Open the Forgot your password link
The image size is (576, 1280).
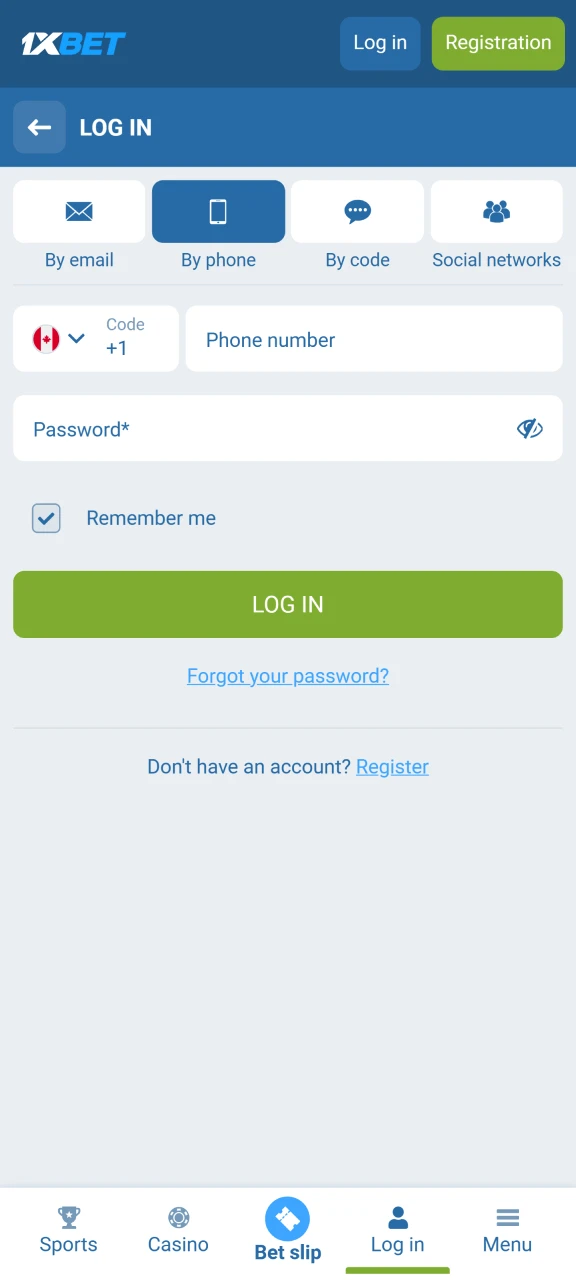pyautogui.click(x=287, y=675)
